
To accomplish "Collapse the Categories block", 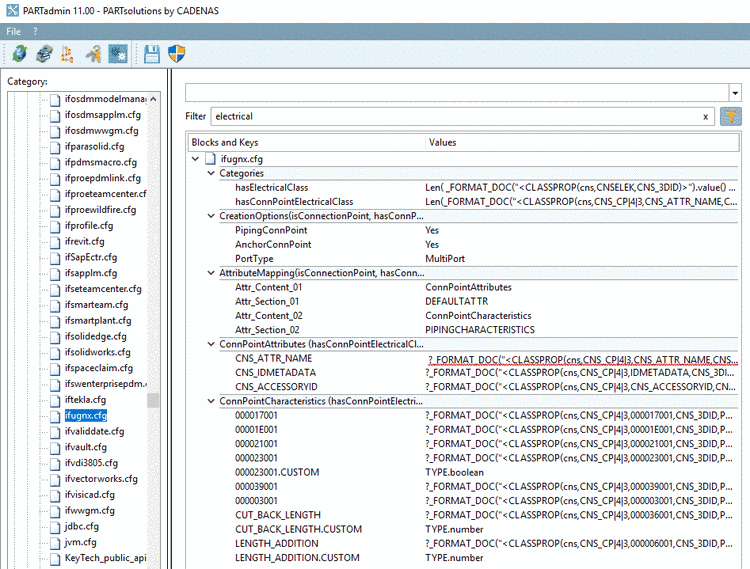I will tap(210, 173).
